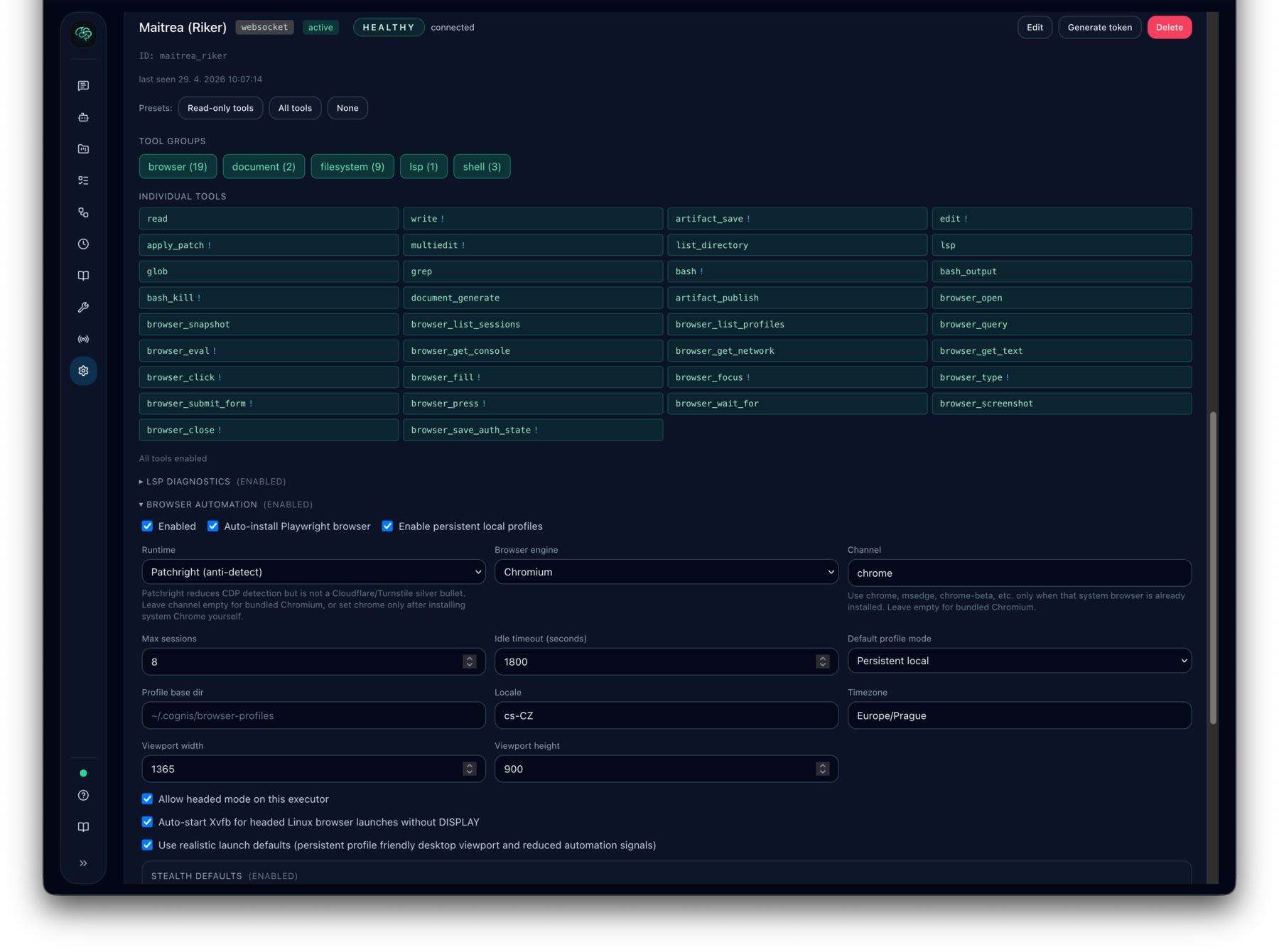Toggle the grep tool
The image size is (1279, 952).
pyautogui.click(x=533, y=271)
